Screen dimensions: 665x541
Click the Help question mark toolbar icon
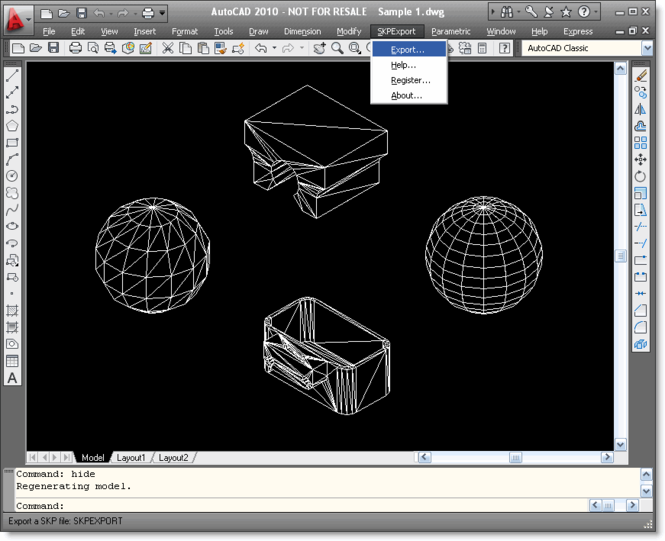click(504, 48)
